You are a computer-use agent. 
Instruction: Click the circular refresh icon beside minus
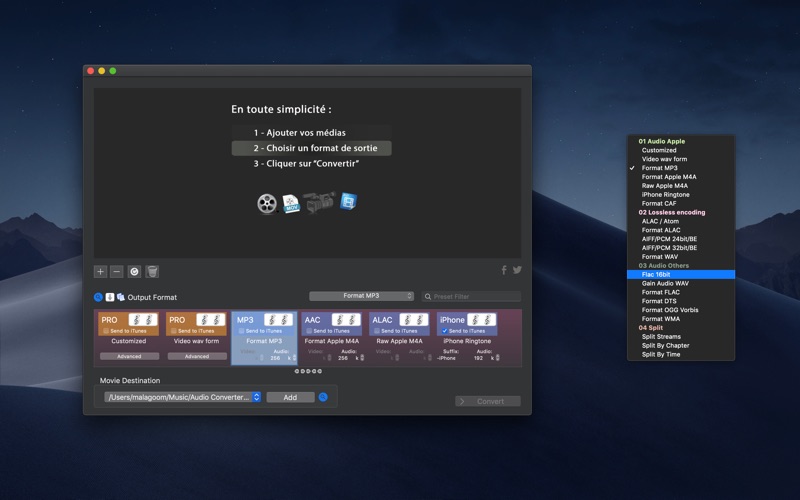[134, 271]
